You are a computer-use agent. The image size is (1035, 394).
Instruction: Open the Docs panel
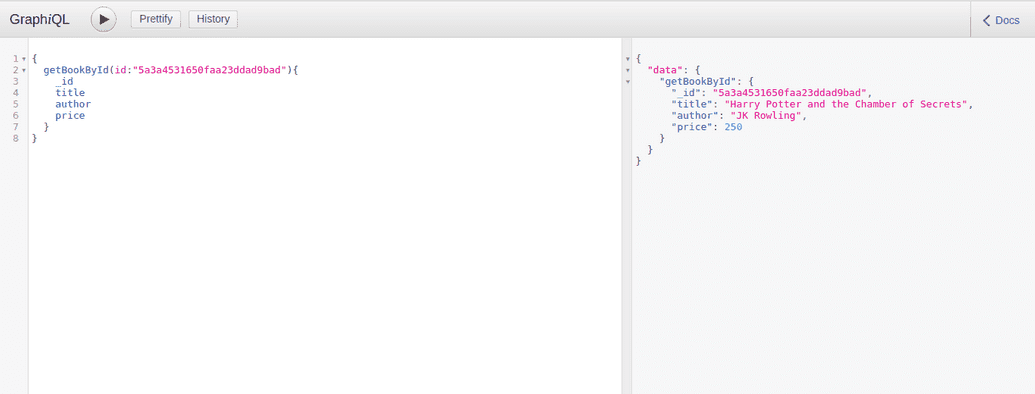[x=1002, y=20]
